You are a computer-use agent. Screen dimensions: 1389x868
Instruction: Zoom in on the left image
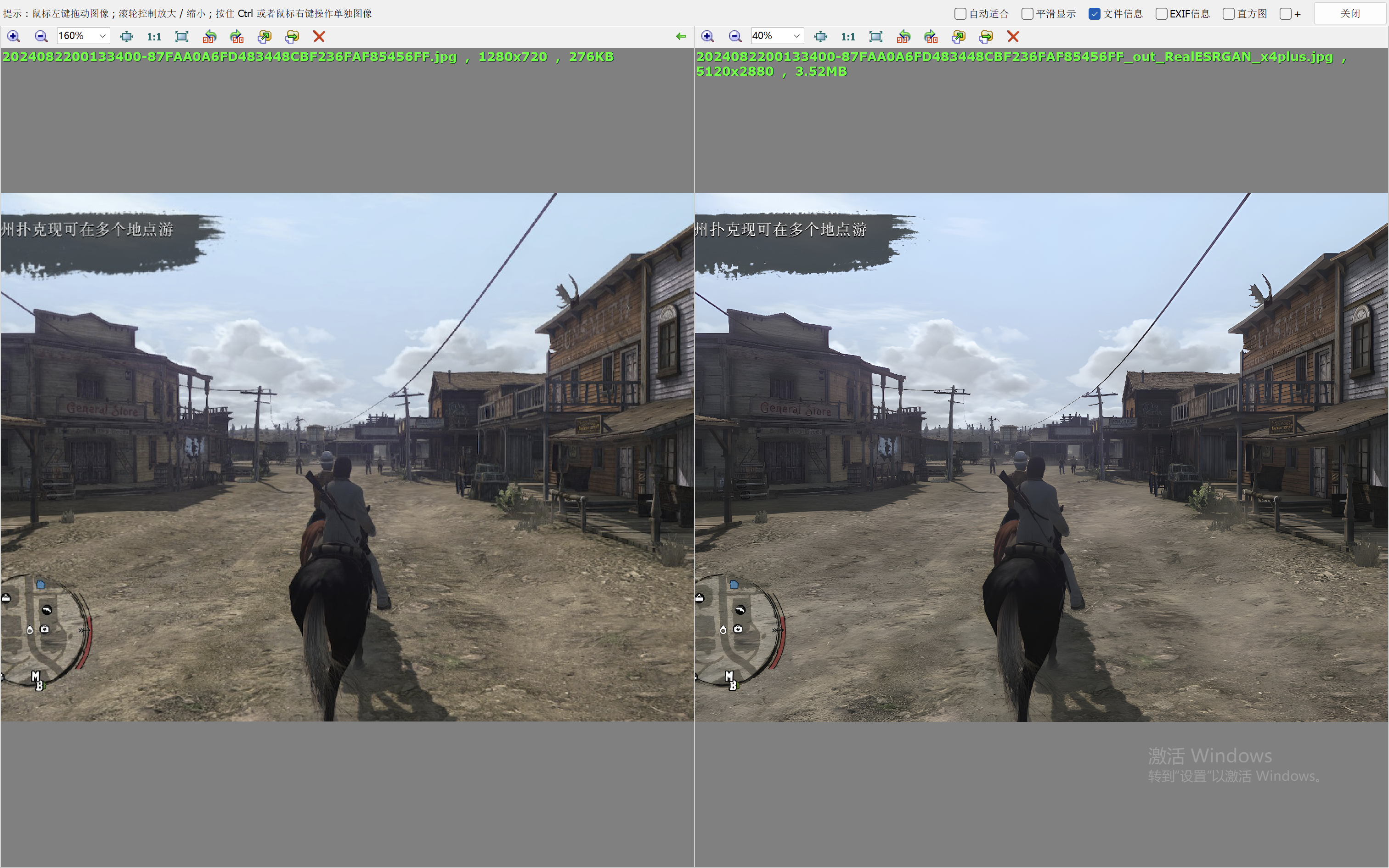pyautogui.click(x=14, y=37)
